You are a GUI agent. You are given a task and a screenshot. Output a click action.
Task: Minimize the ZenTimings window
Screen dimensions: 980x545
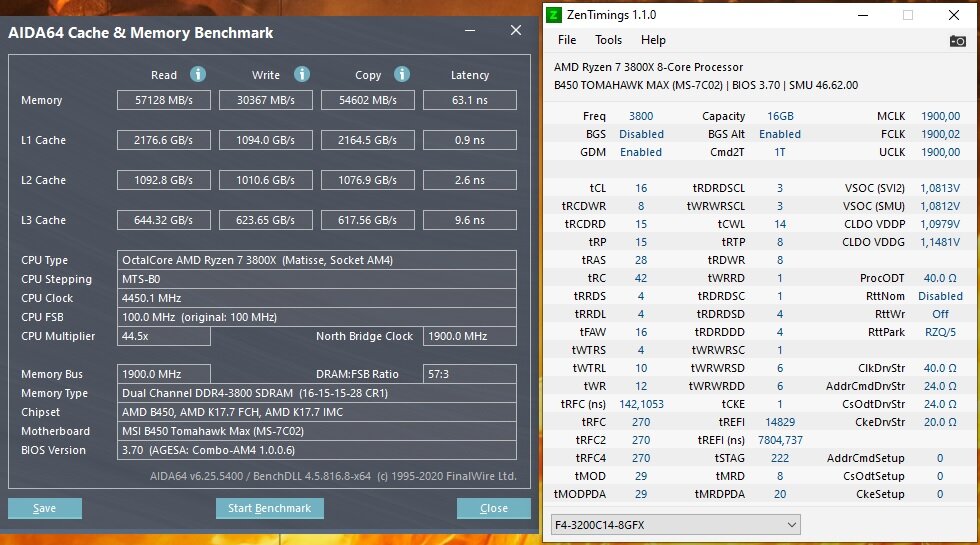click(x=863, y=15)
